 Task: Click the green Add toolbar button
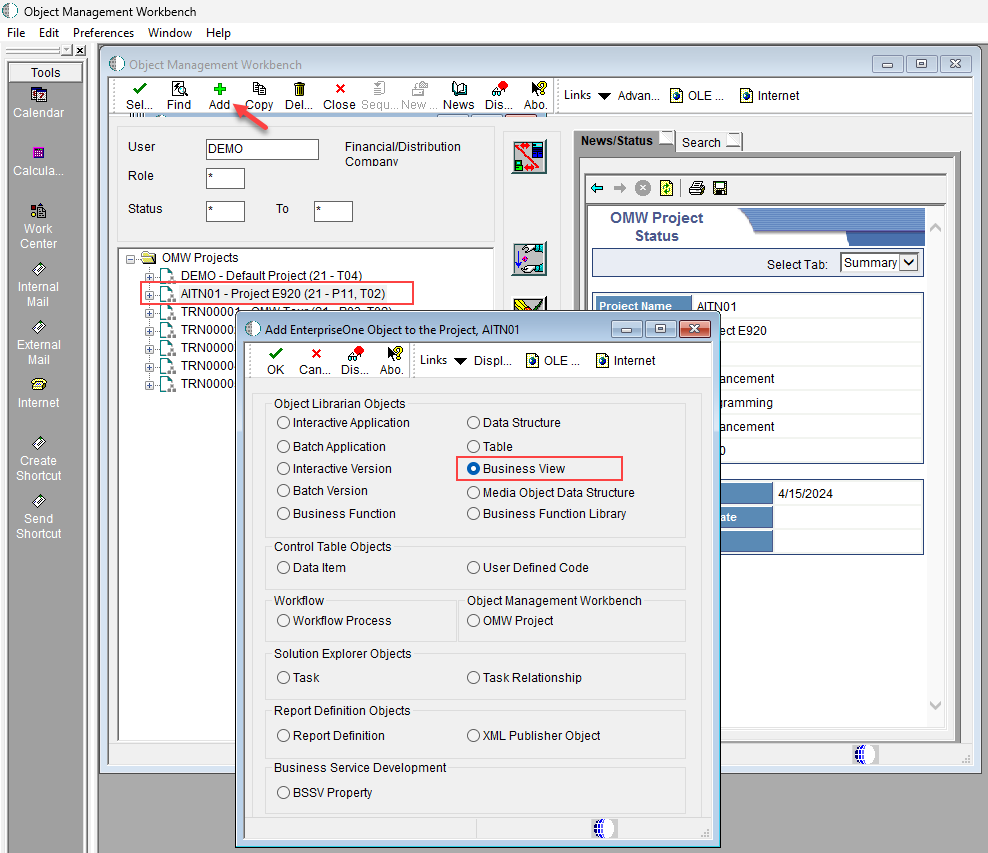pos(219,96)
